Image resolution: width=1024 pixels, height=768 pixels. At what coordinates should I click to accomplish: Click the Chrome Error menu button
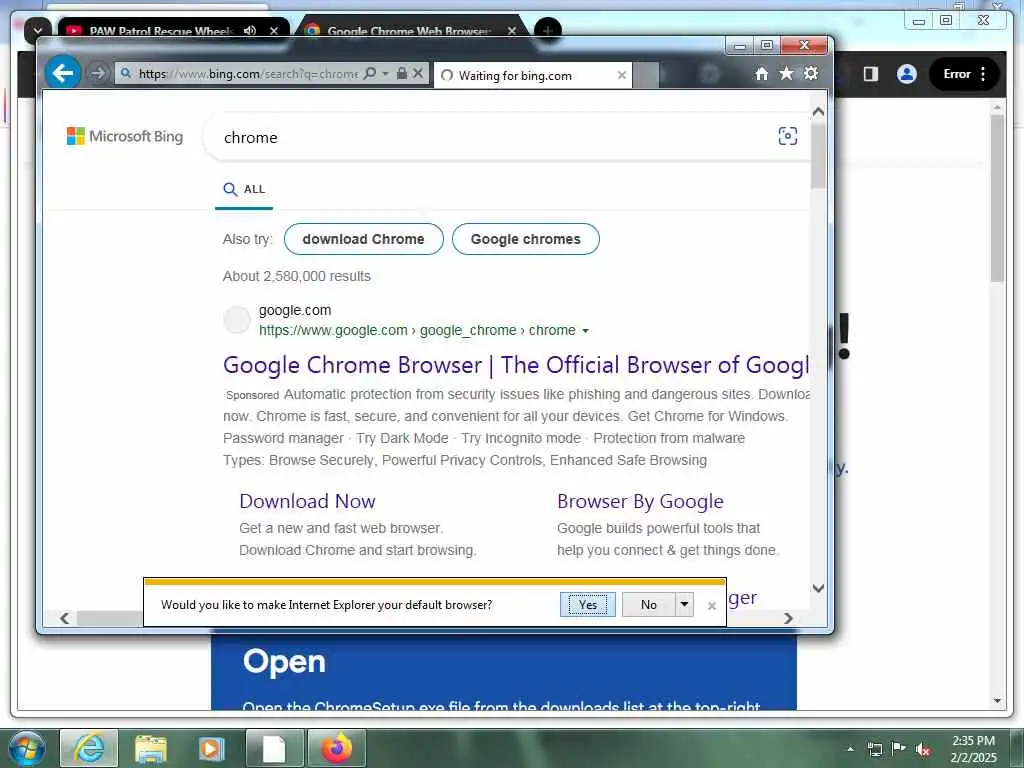964,74
